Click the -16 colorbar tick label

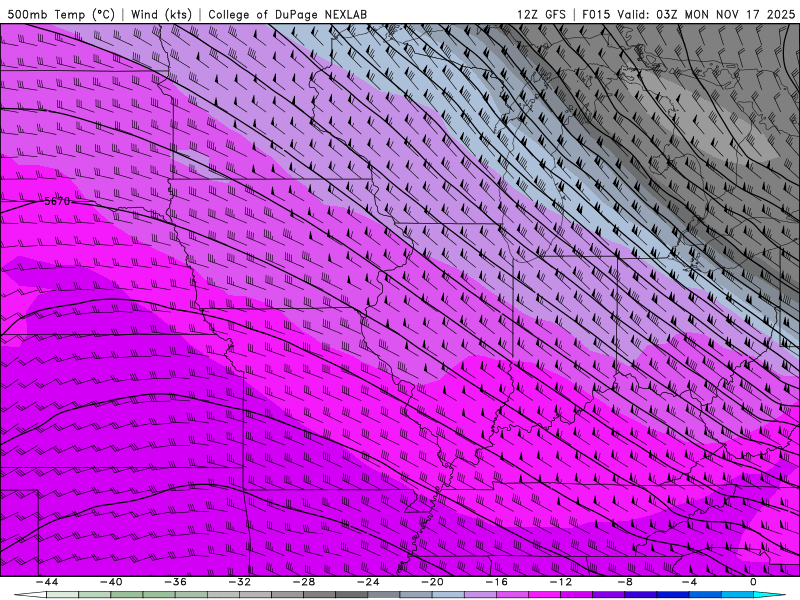(x=496, y=582)
